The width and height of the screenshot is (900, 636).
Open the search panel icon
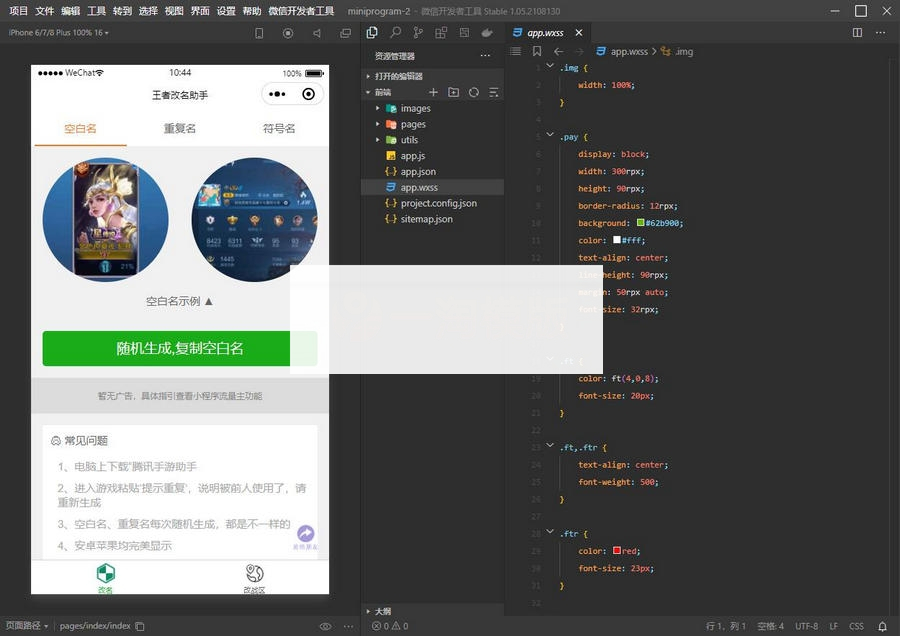click(x=395, y=33)
